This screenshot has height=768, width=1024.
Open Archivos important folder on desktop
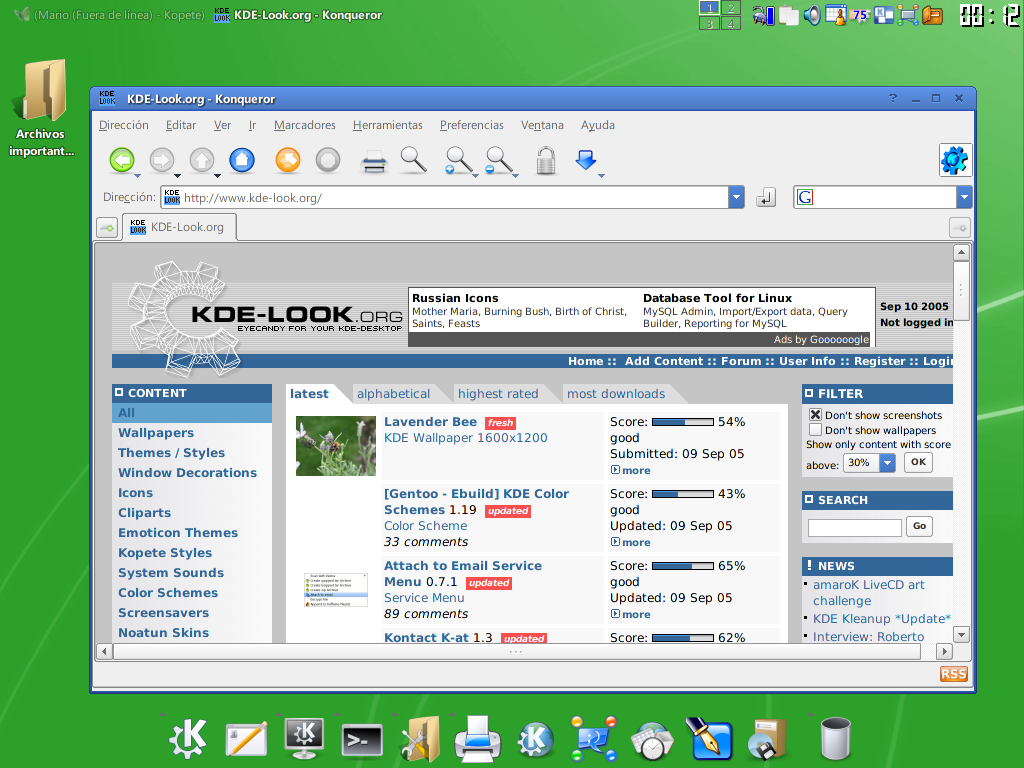(x=42, y=108)
